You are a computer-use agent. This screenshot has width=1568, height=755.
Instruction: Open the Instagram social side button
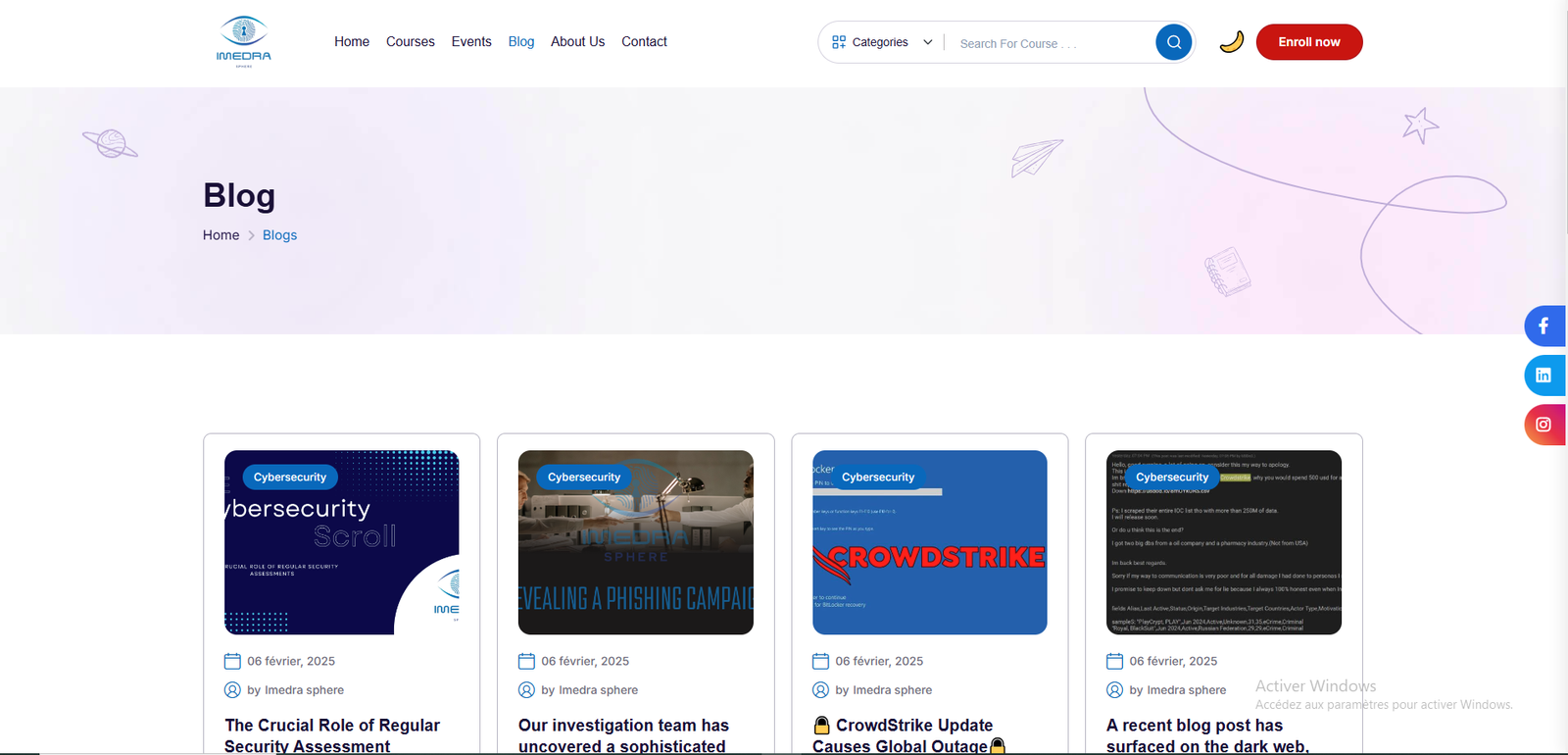click(x=1543, y=425)
